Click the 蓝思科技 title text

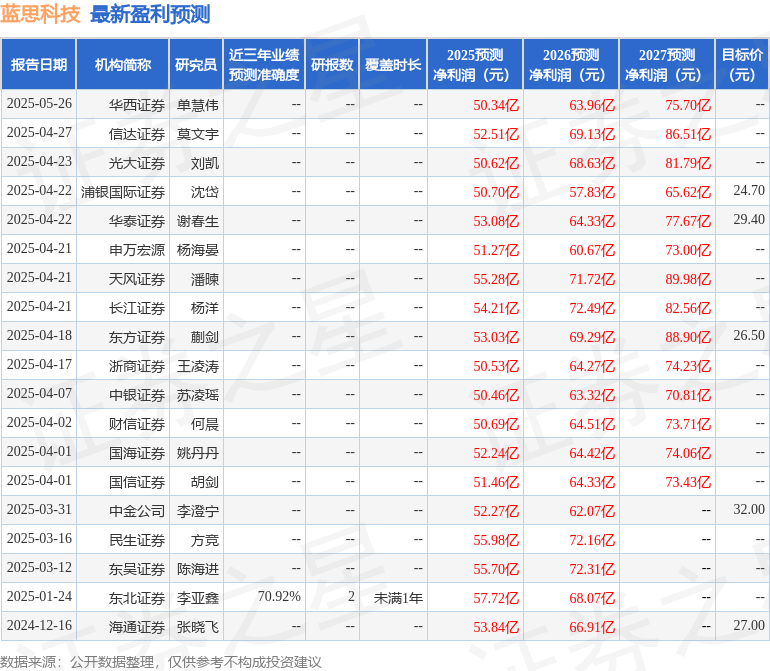point(40,14)
